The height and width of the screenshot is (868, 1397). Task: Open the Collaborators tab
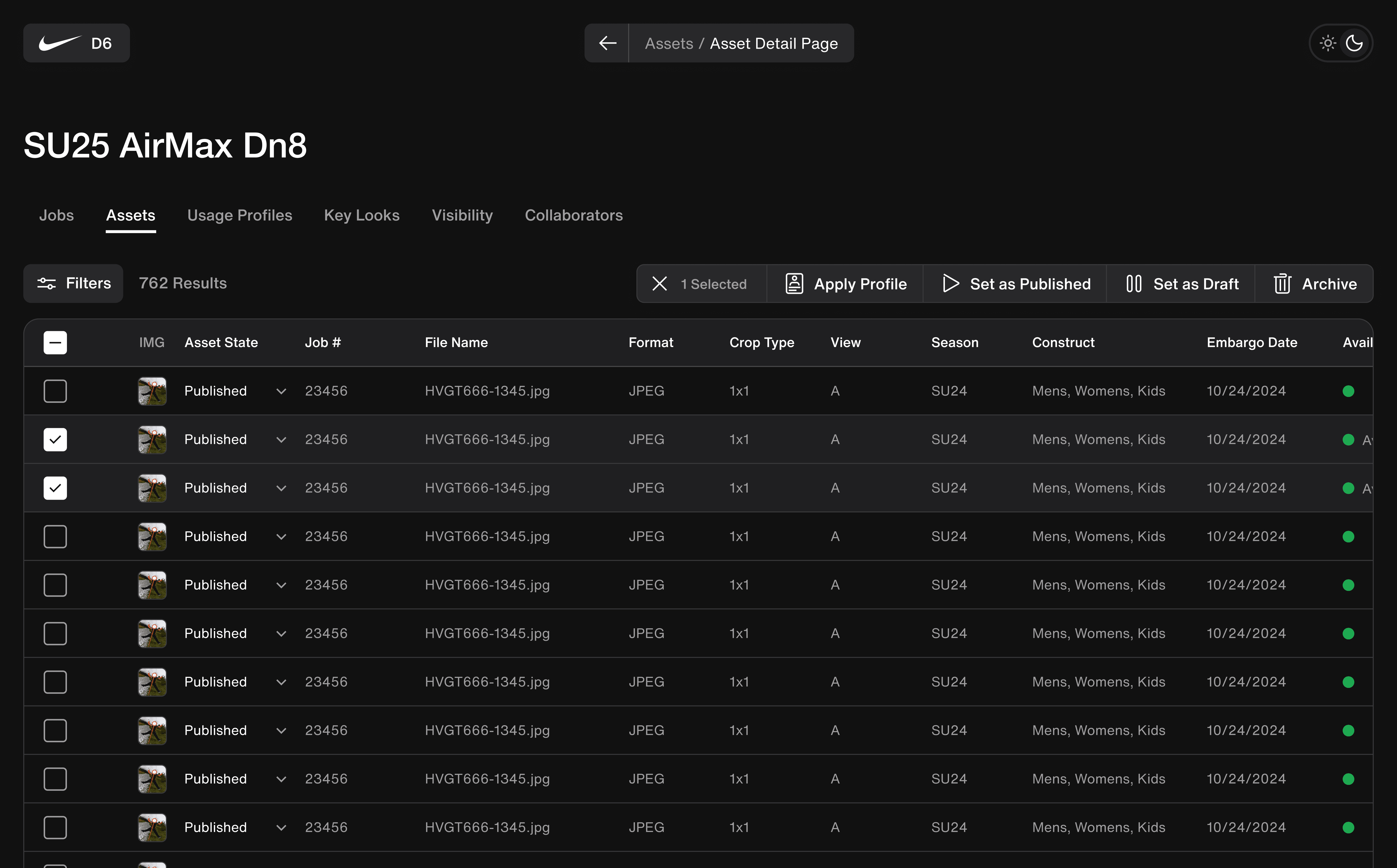(573, 215)
